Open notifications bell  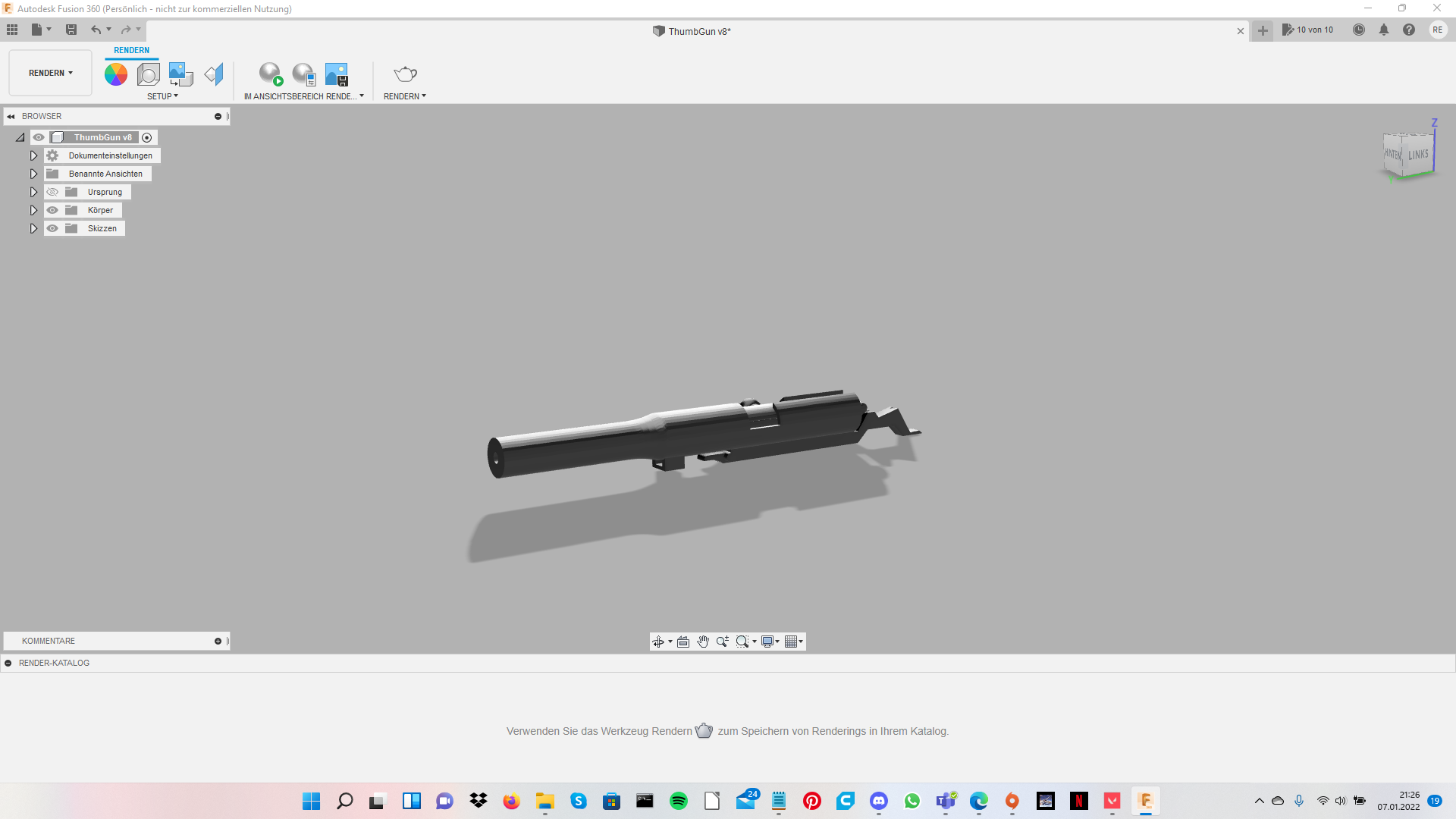(x=1384, y=30)
